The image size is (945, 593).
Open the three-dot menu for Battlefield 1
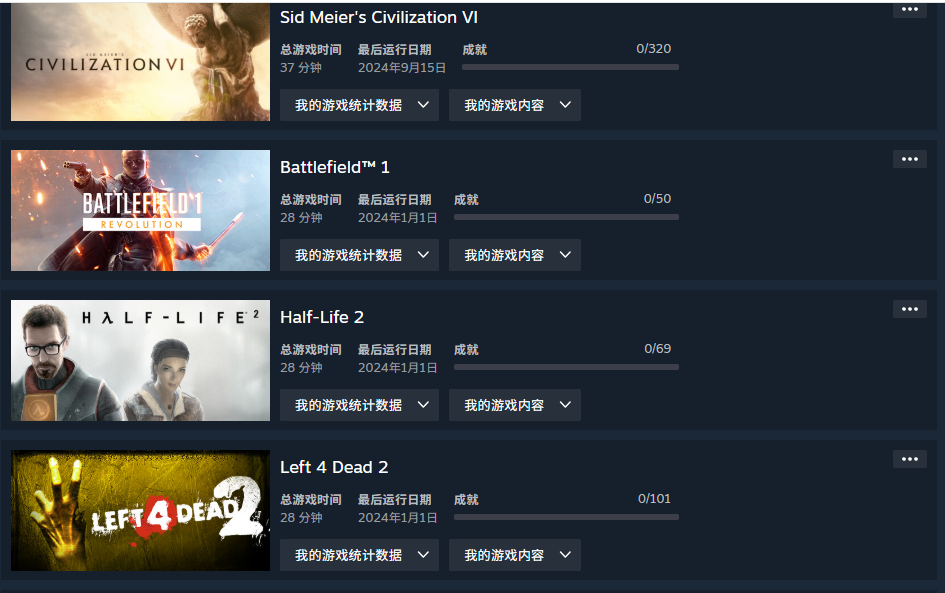(x=909, y=159)
